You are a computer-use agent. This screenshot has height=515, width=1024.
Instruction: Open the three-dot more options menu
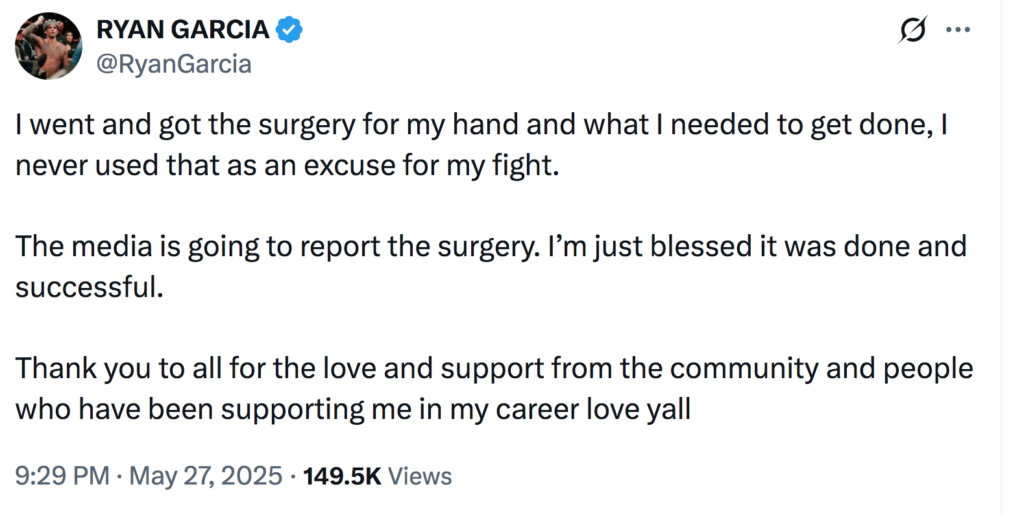click(x=958, y=29)
